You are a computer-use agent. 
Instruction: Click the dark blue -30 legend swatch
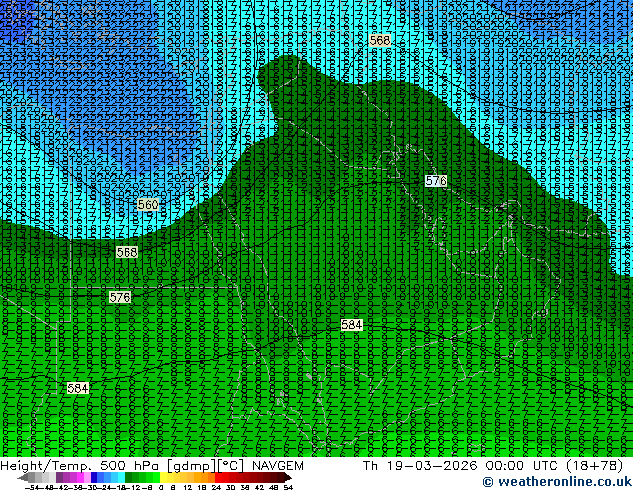point(94,477)
